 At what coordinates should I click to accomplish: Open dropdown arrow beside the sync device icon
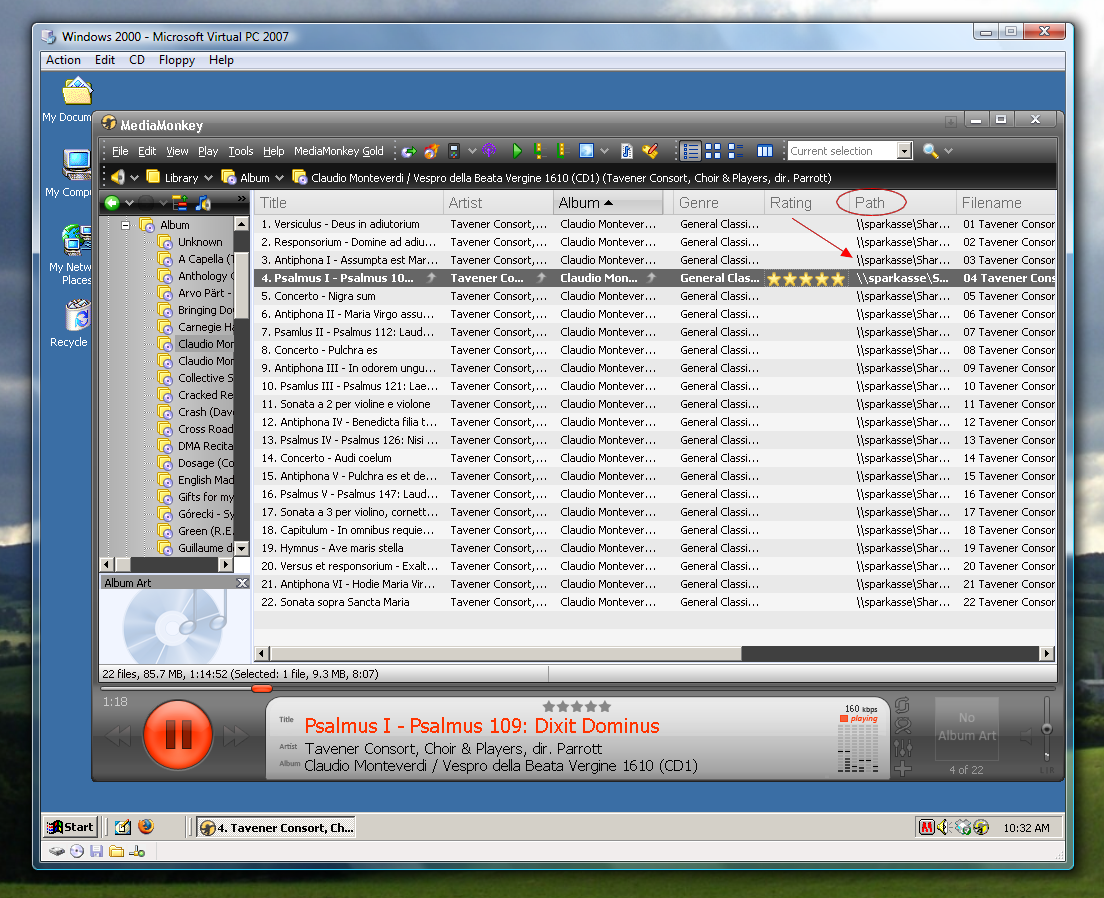click(472, 151)
